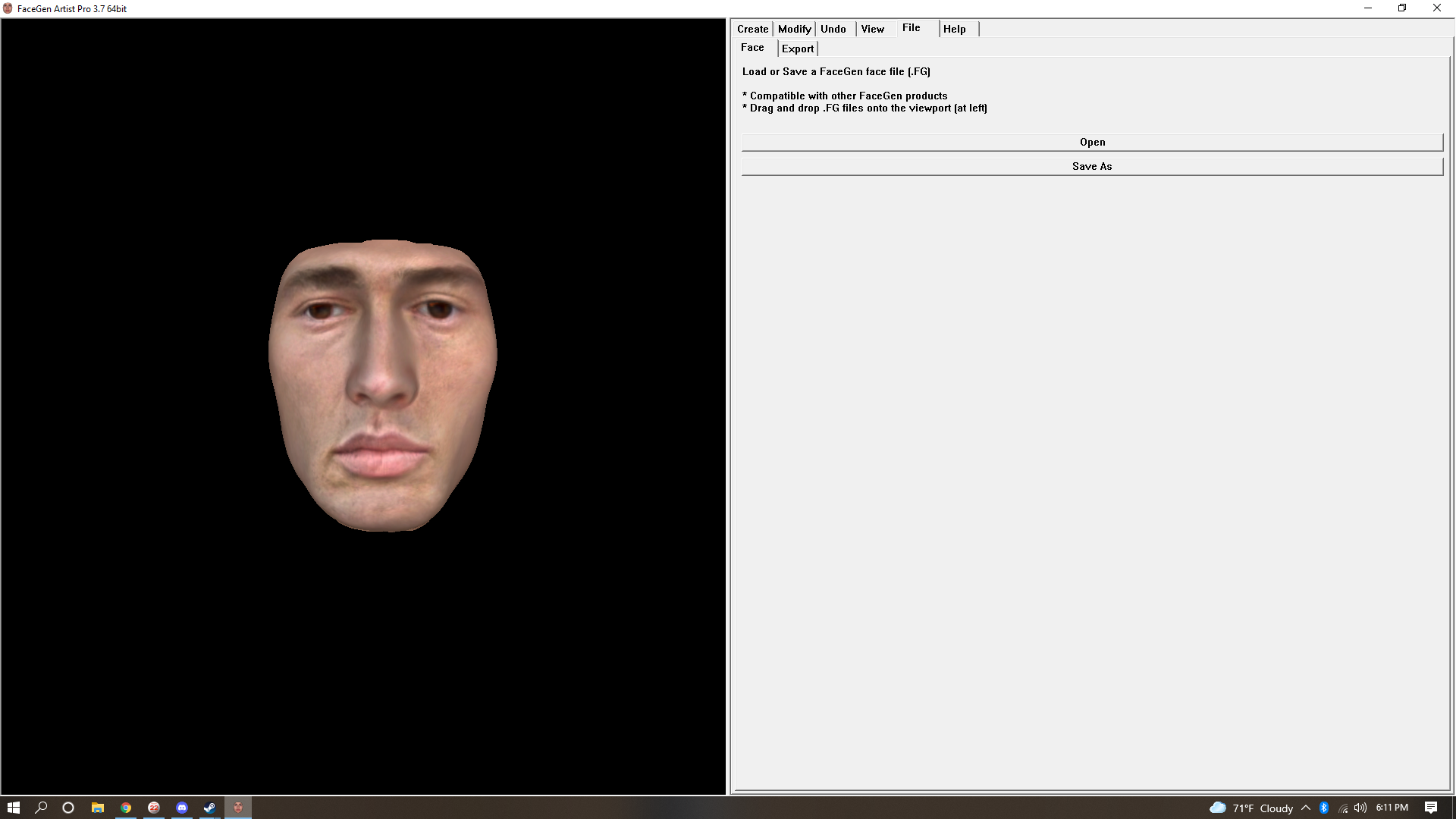This screenshot has width=1456, height=819.
Task: Open the Undo tab
Action: tap(833, 29)
